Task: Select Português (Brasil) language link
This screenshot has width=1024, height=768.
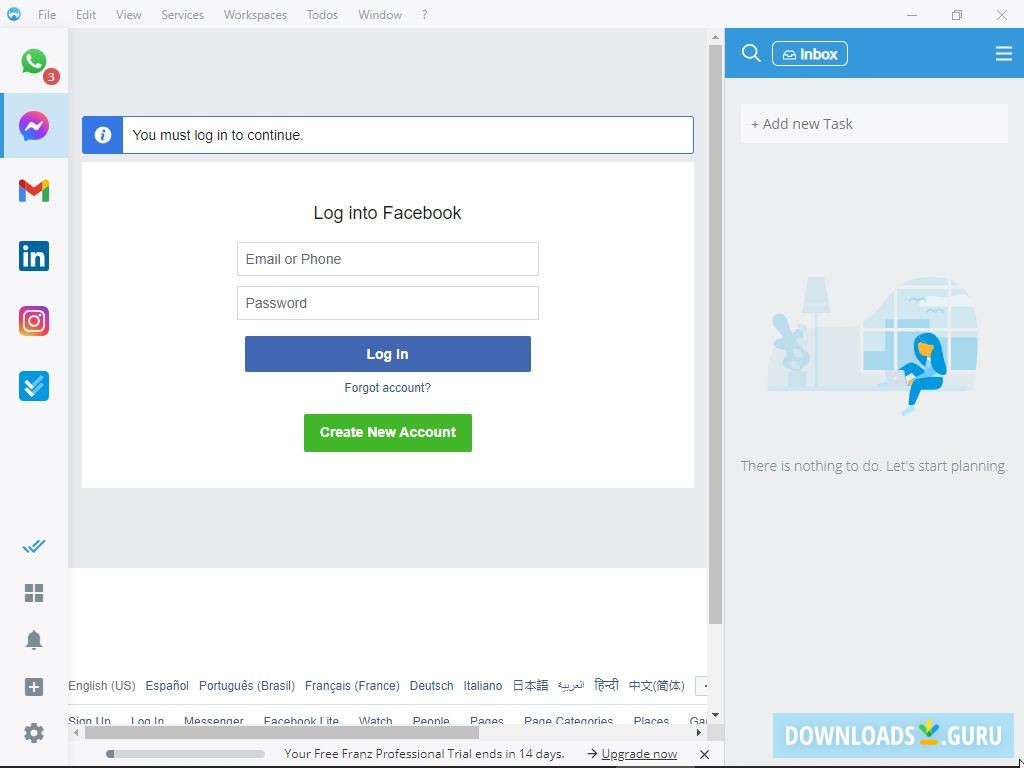Action: click(247, 686)
